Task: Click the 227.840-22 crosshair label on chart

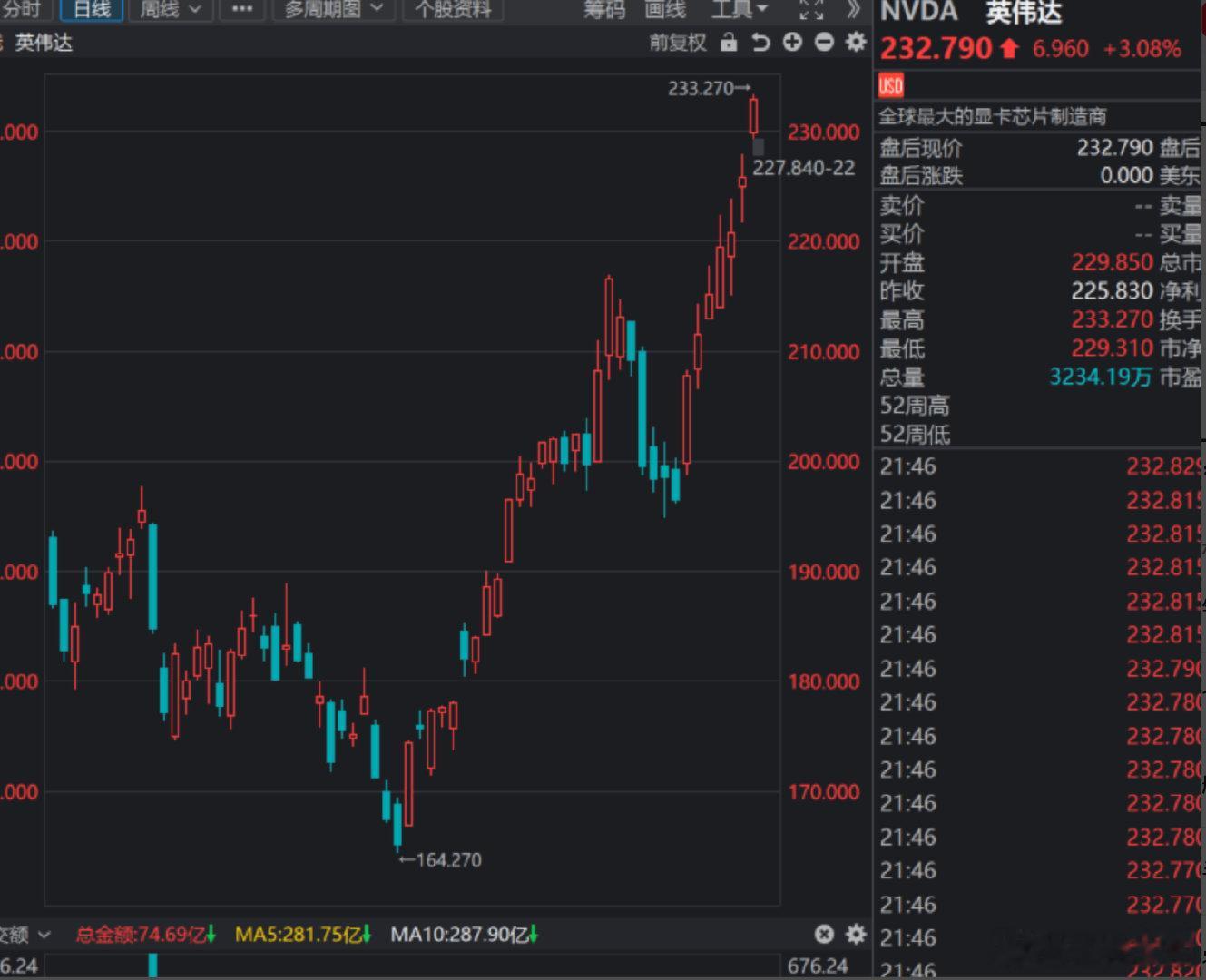Action: [803, 168]
